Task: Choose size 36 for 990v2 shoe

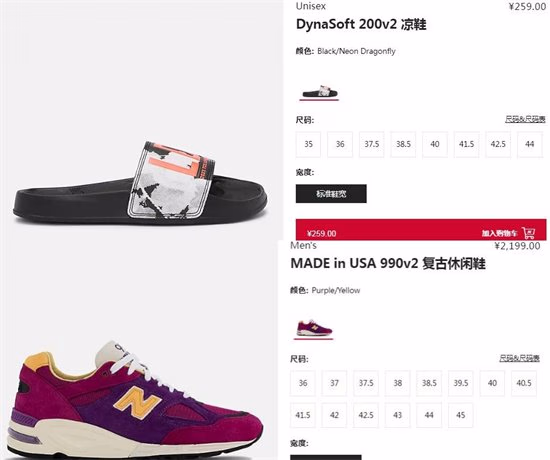Action: (303, 383)
